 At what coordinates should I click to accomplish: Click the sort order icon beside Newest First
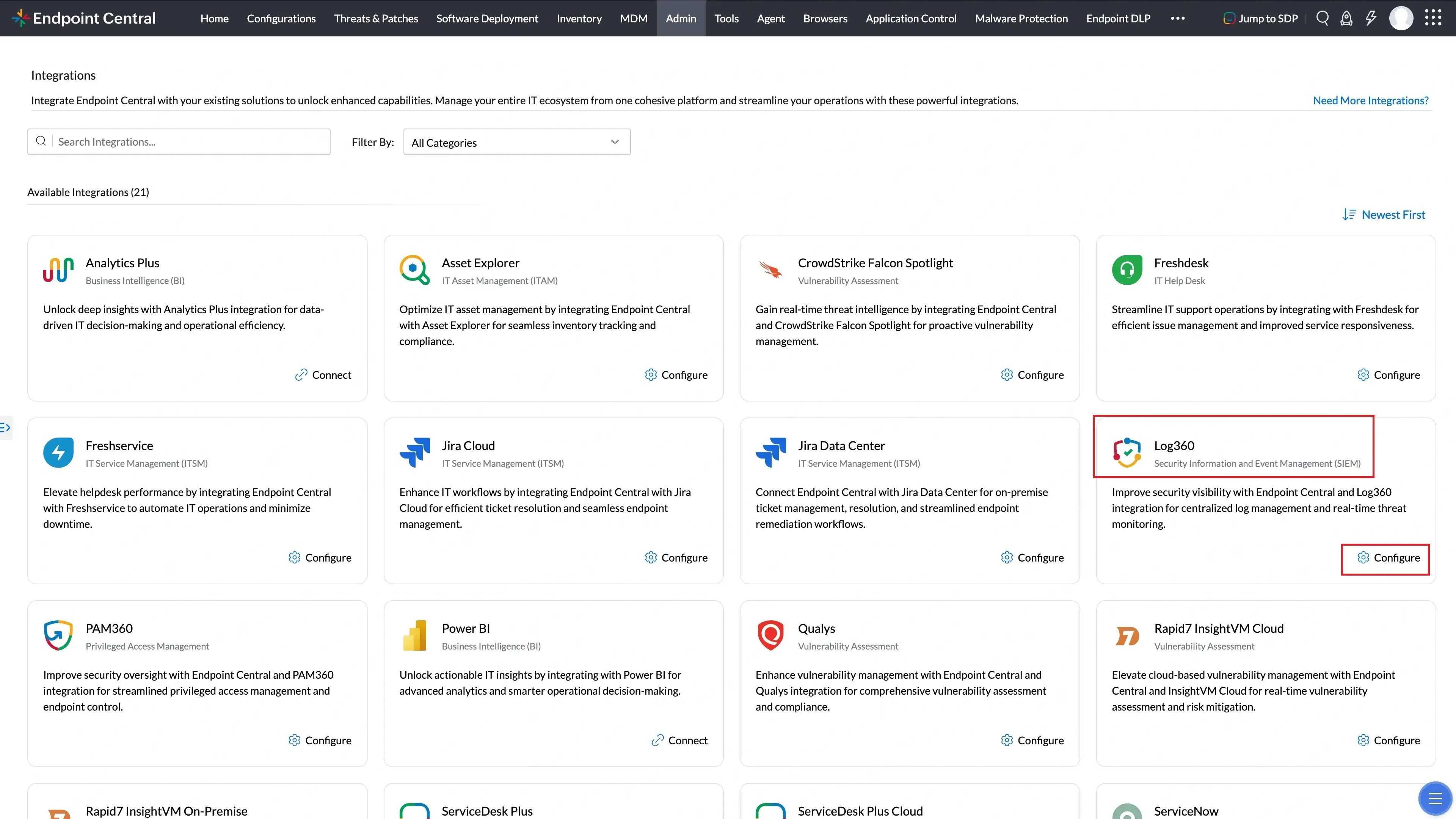[x=1349, y=214]
